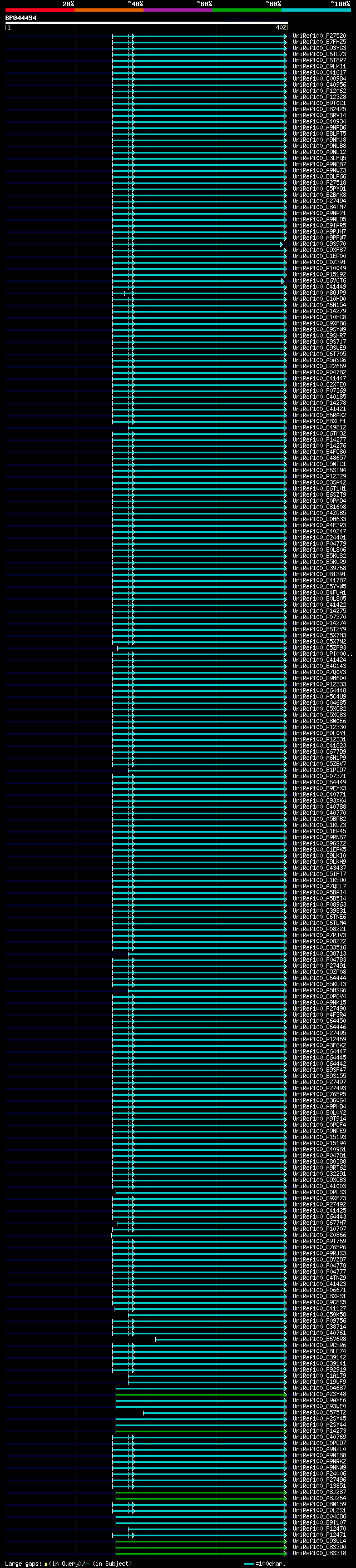The height and width of the screenshot is (1568, 356).
Task: Open hit UniRef100_Q41823
Action: point(319,746)
